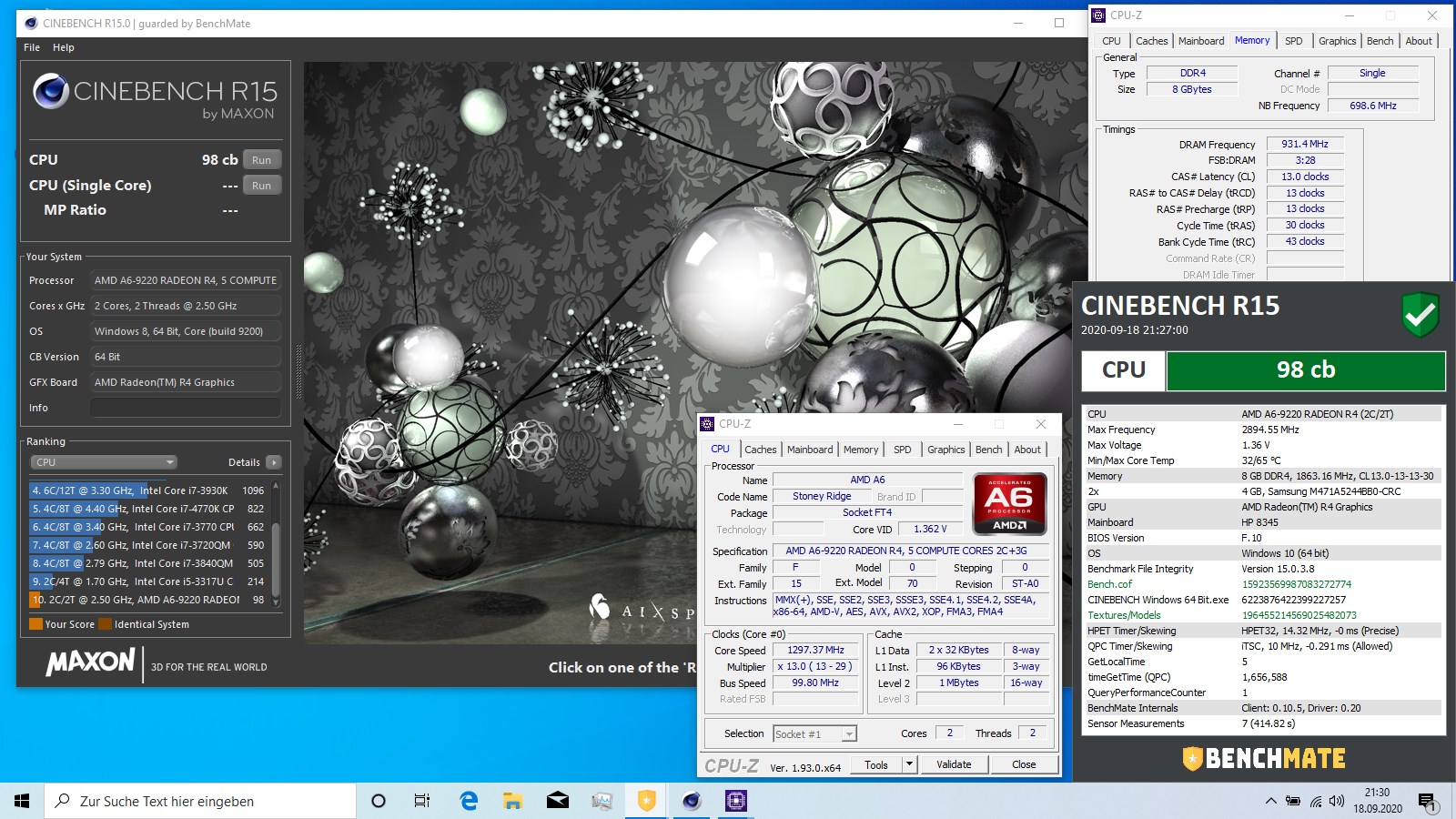
Task: Click the battery tray icon
Action: pos(1293,801)
